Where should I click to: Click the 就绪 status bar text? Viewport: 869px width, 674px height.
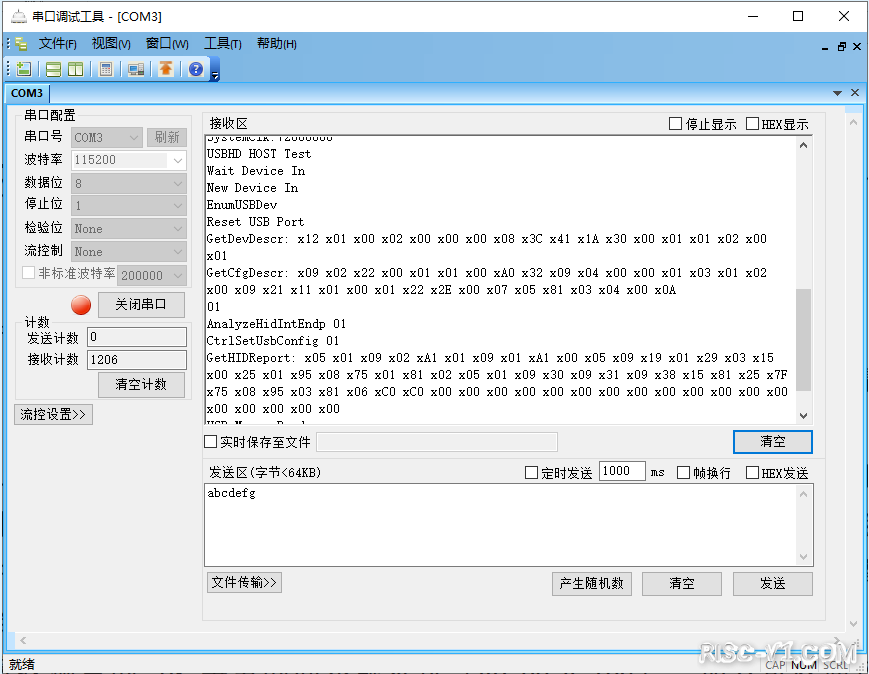coord(22,664)
